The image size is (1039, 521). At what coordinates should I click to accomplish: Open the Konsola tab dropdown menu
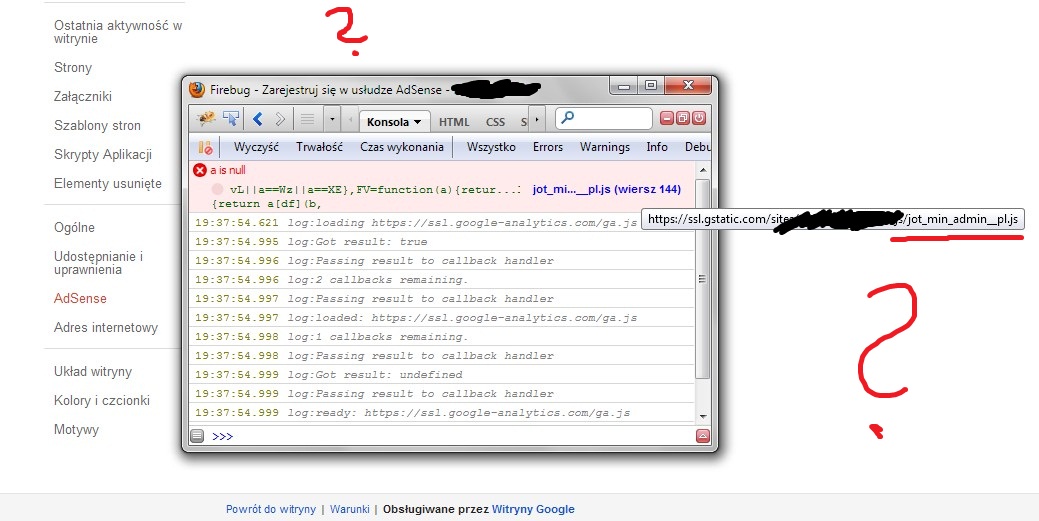[417, 122]
